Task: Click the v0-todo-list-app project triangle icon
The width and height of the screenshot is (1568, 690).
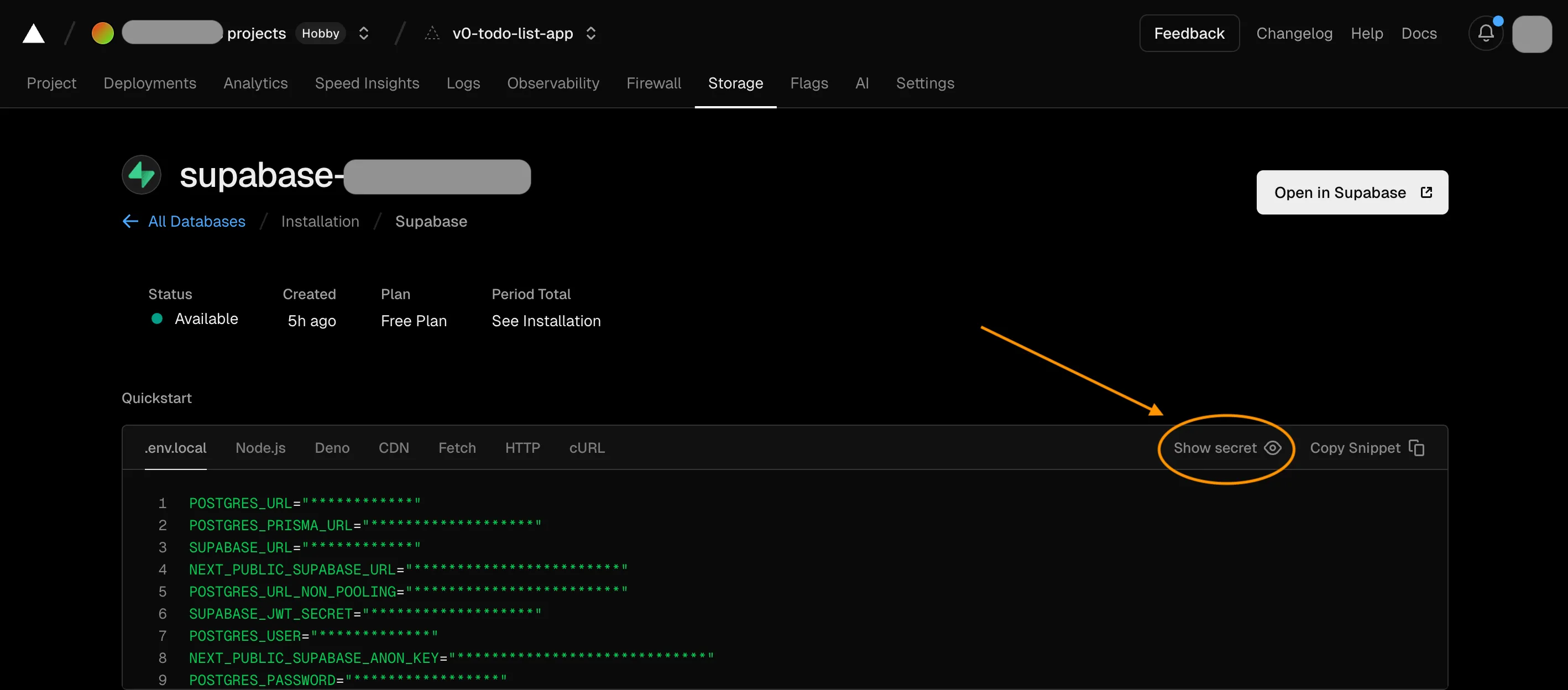Action: (432, 34)
